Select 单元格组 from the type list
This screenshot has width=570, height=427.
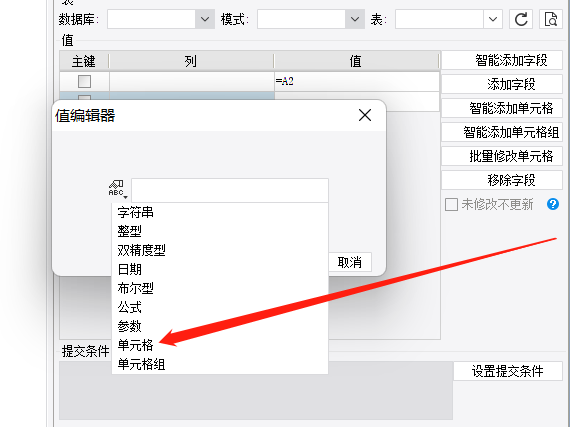[x=220, y=364]
